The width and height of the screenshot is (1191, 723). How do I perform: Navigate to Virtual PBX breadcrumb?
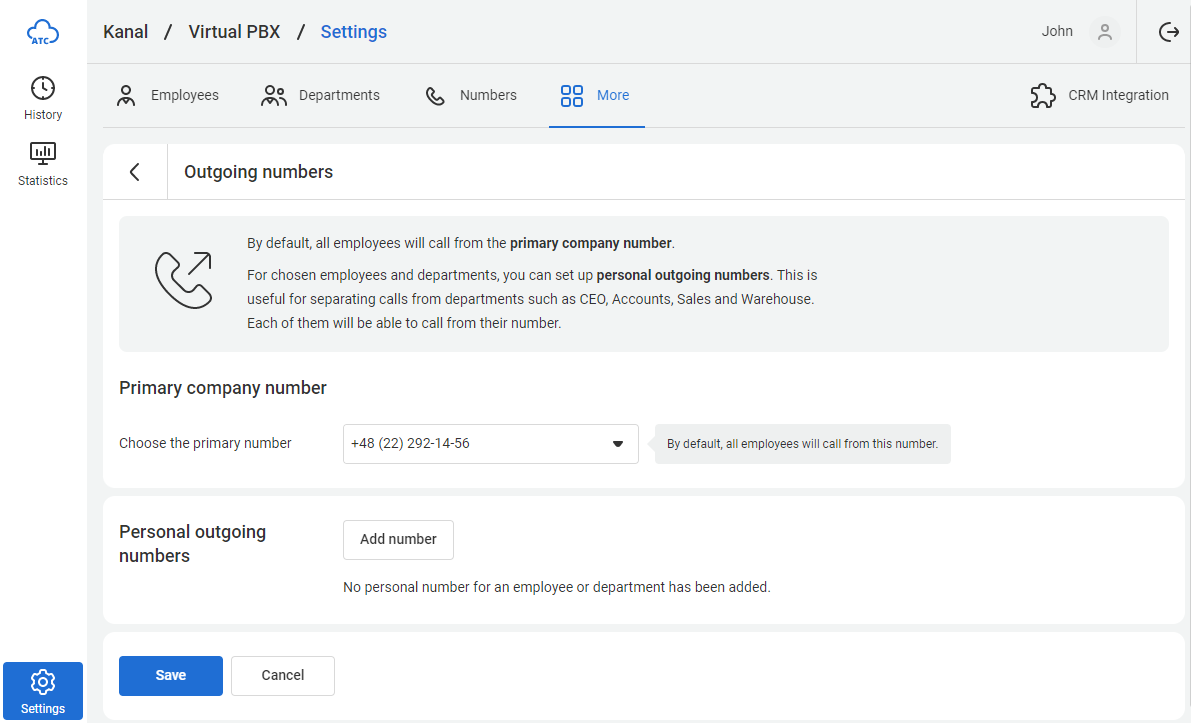click(x=234, y=32)
